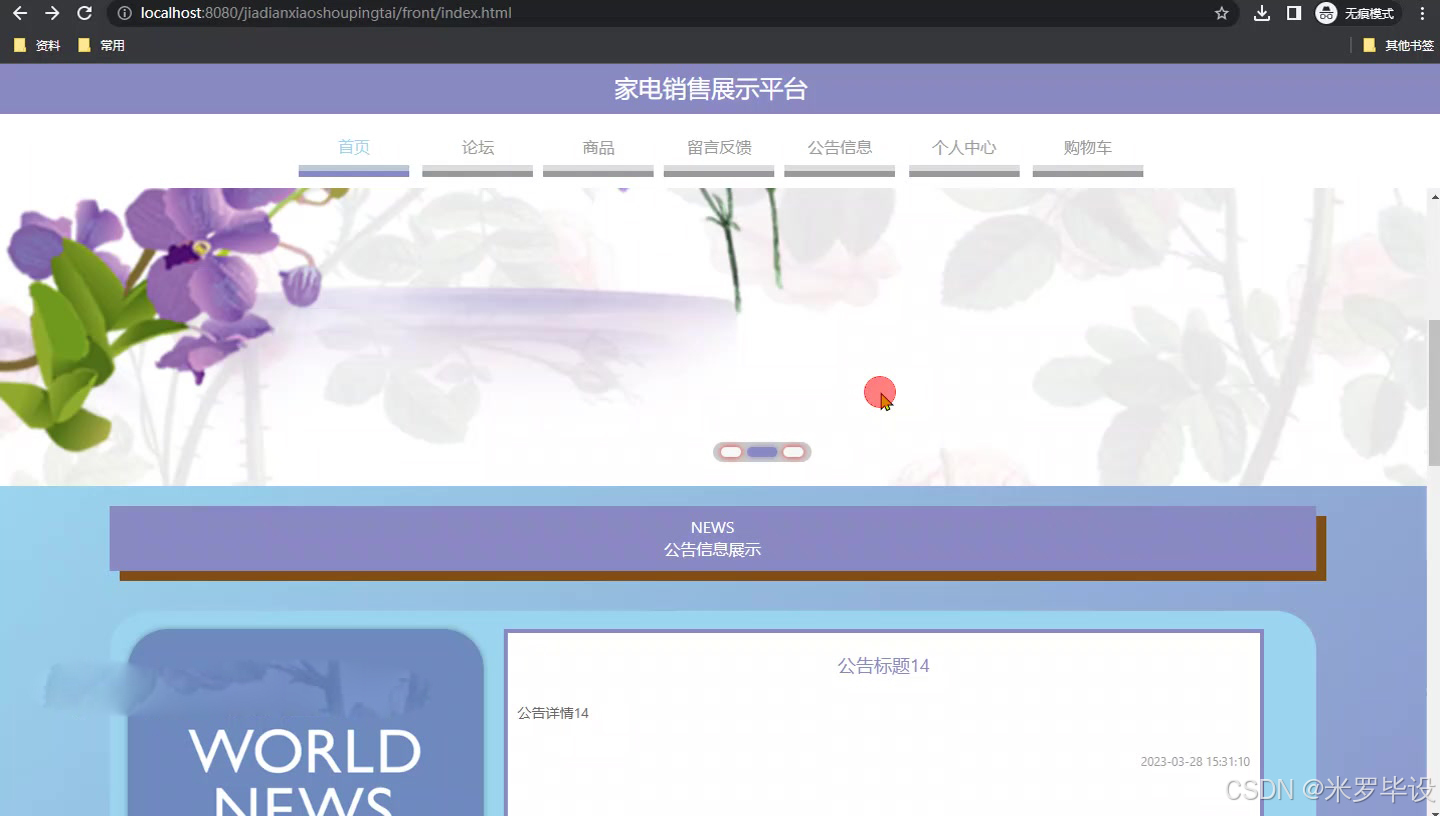This screenshot has width=1440, height=816.
Task: Select the middle carousel indicator pill
Action: 762,451
